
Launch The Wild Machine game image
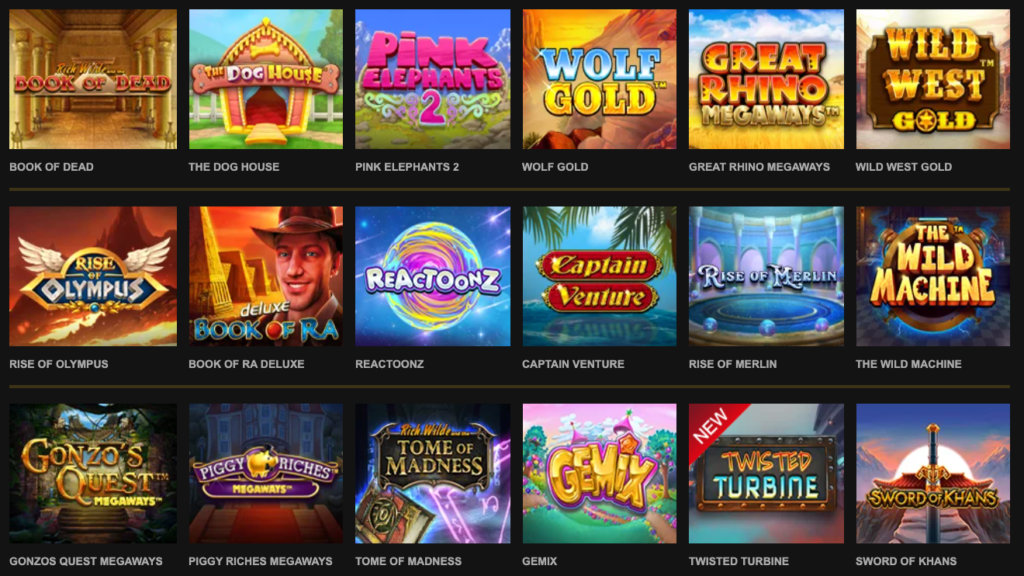point(933,276)
